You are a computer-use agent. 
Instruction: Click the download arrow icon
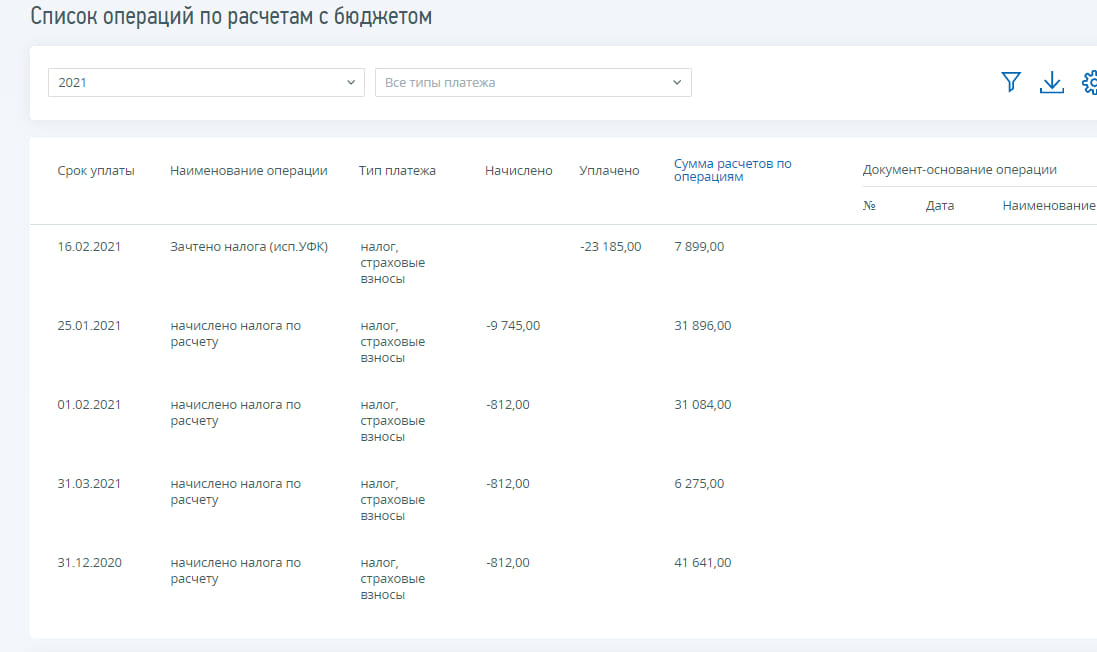coord(1051,82)
